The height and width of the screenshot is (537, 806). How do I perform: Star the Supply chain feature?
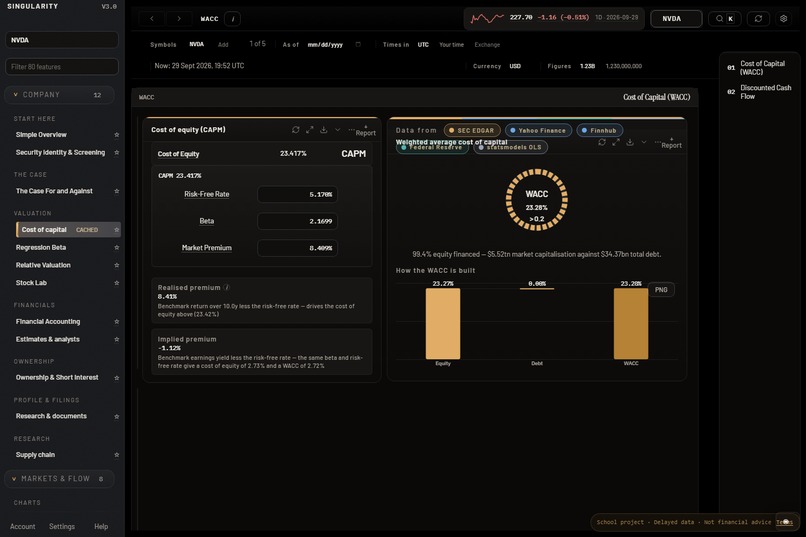coord(117,455)
